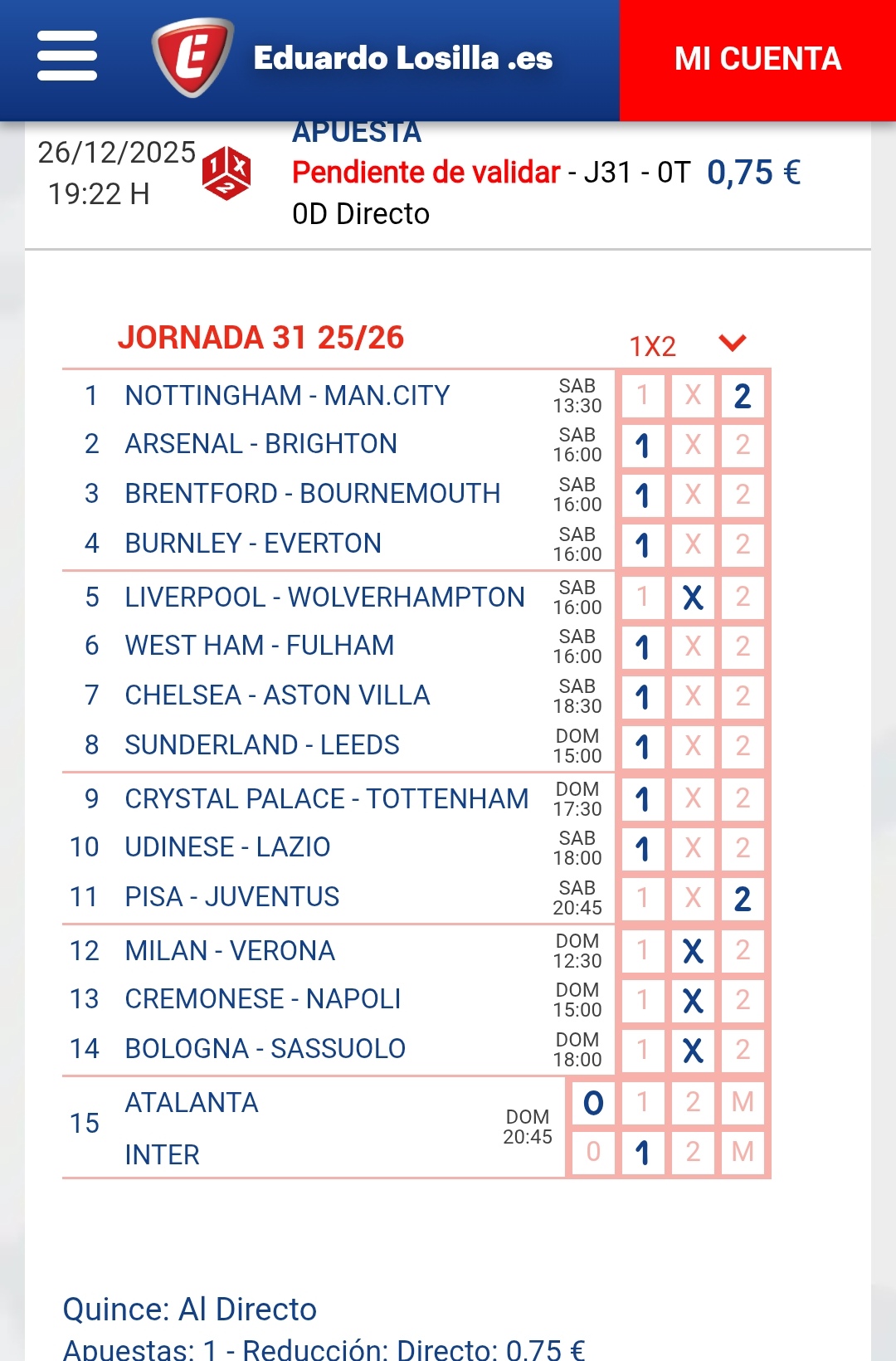Select 0 goals for Atalanta

[x=593, y=1102]
